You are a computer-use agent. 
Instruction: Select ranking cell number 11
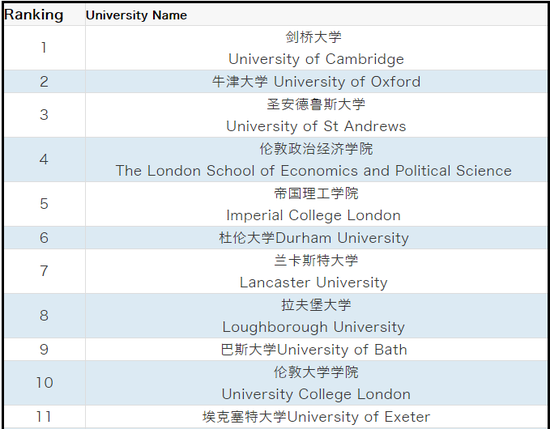coord(45,416)
